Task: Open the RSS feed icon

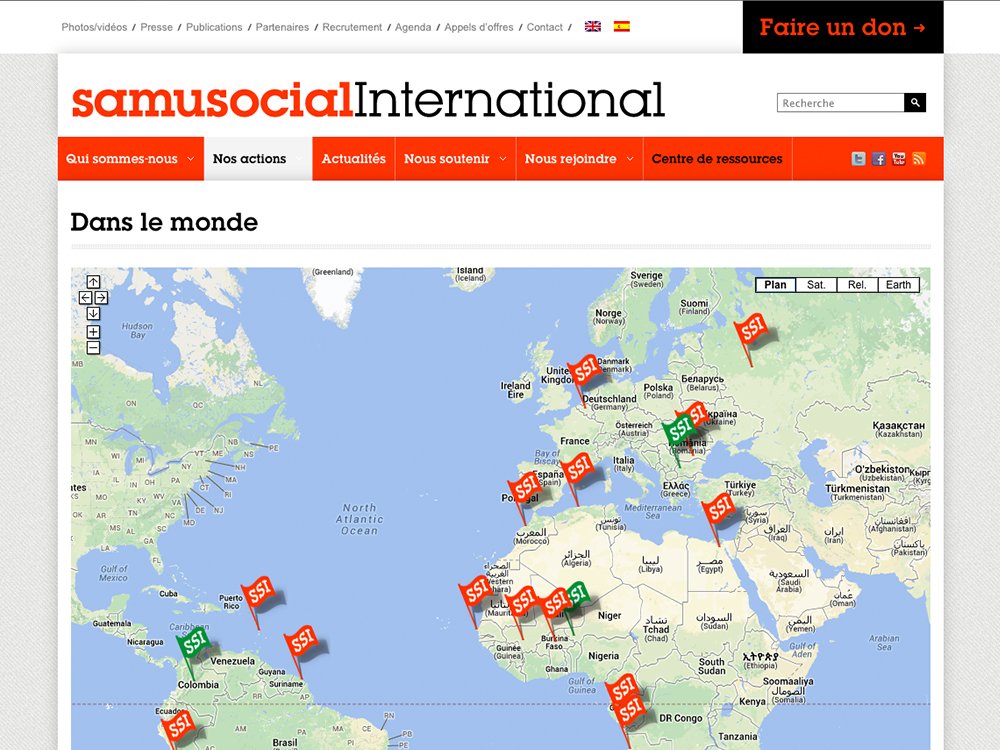Action: (x=919, y=159)
